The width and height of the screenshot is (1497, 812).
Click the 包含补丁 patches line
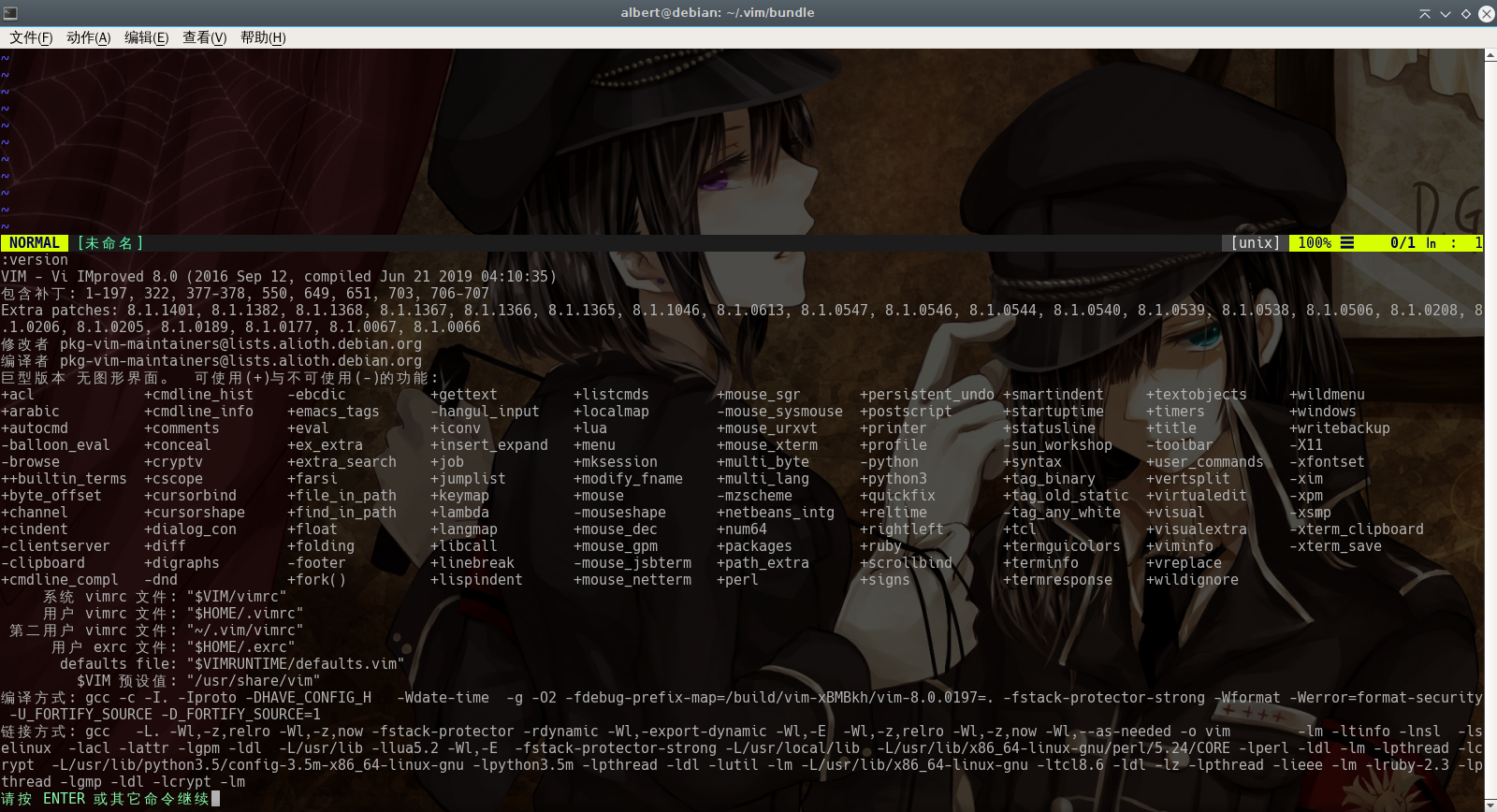(245, 294)
